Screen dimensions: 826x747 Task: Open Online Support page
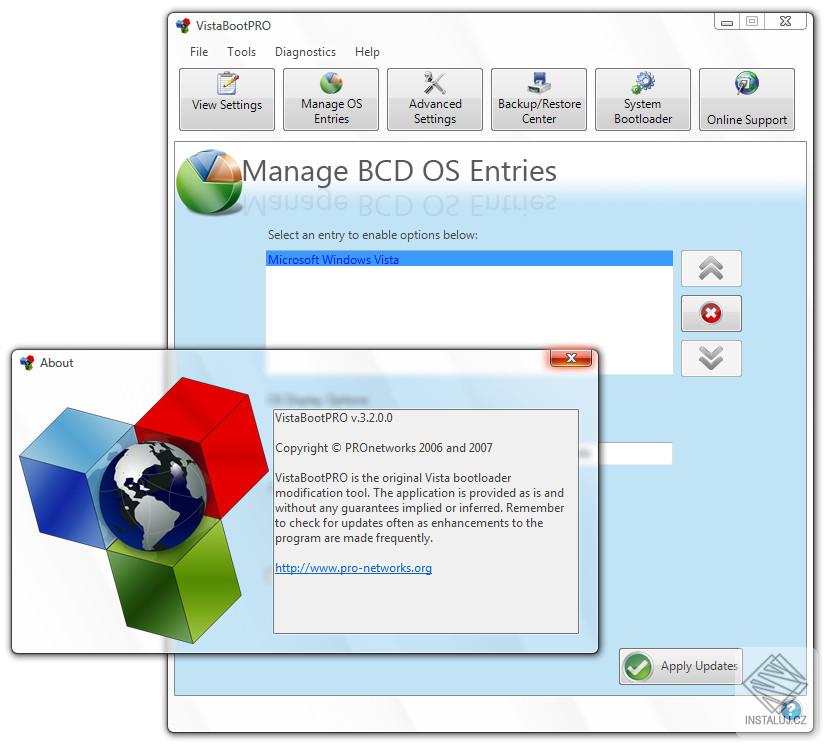747,99
